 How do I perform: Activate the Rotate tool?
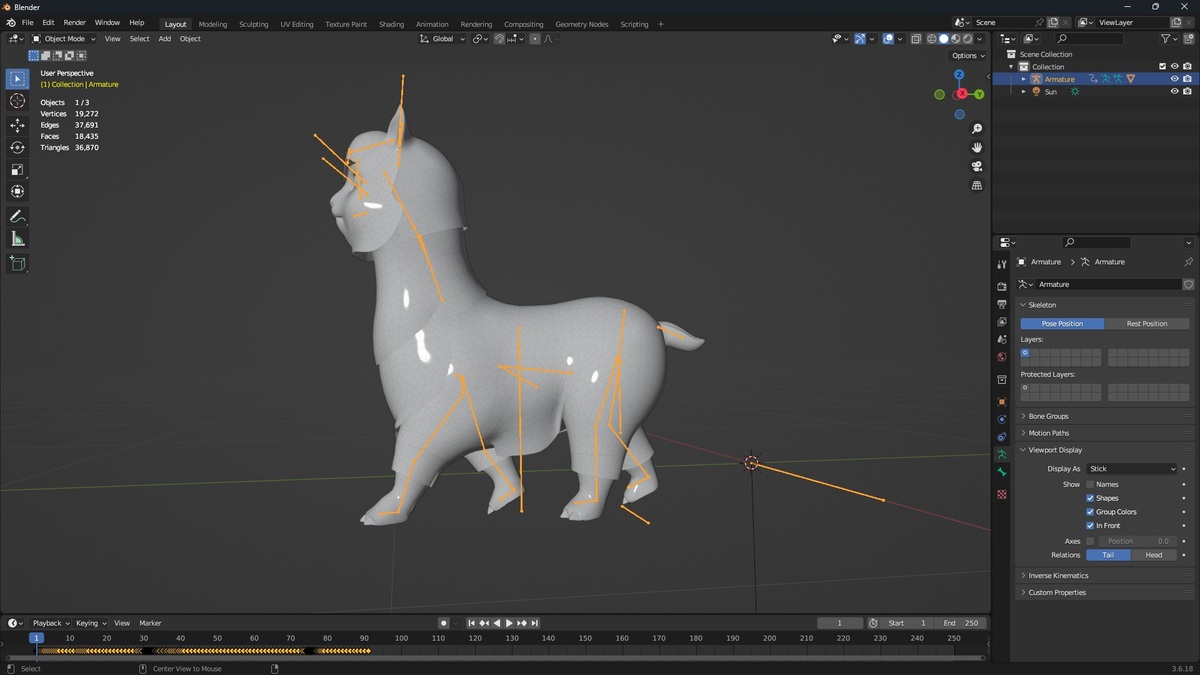(x=17, y=147)
